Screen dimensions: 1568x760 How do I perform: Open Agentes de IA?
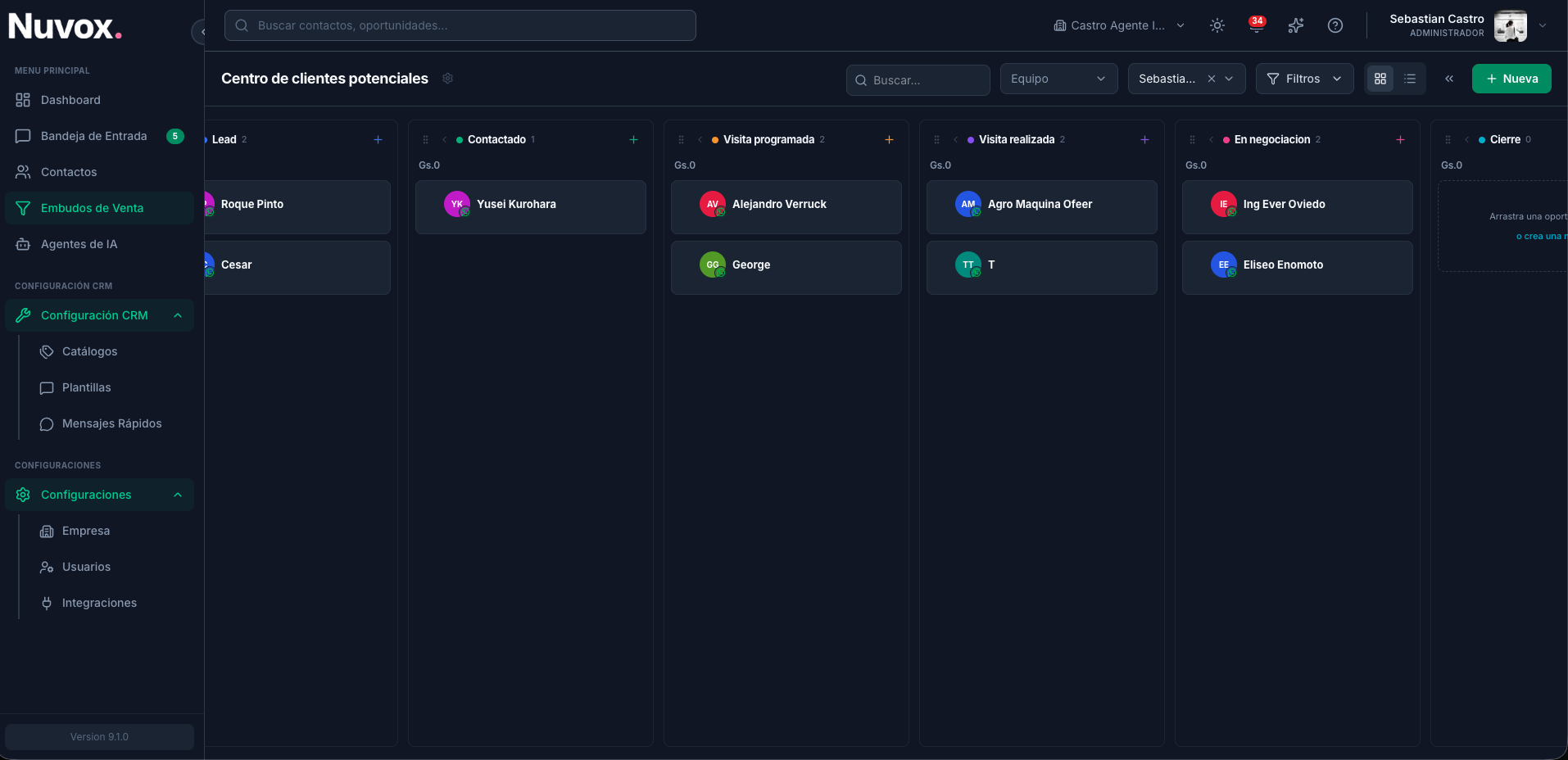[x=99, y=244]
